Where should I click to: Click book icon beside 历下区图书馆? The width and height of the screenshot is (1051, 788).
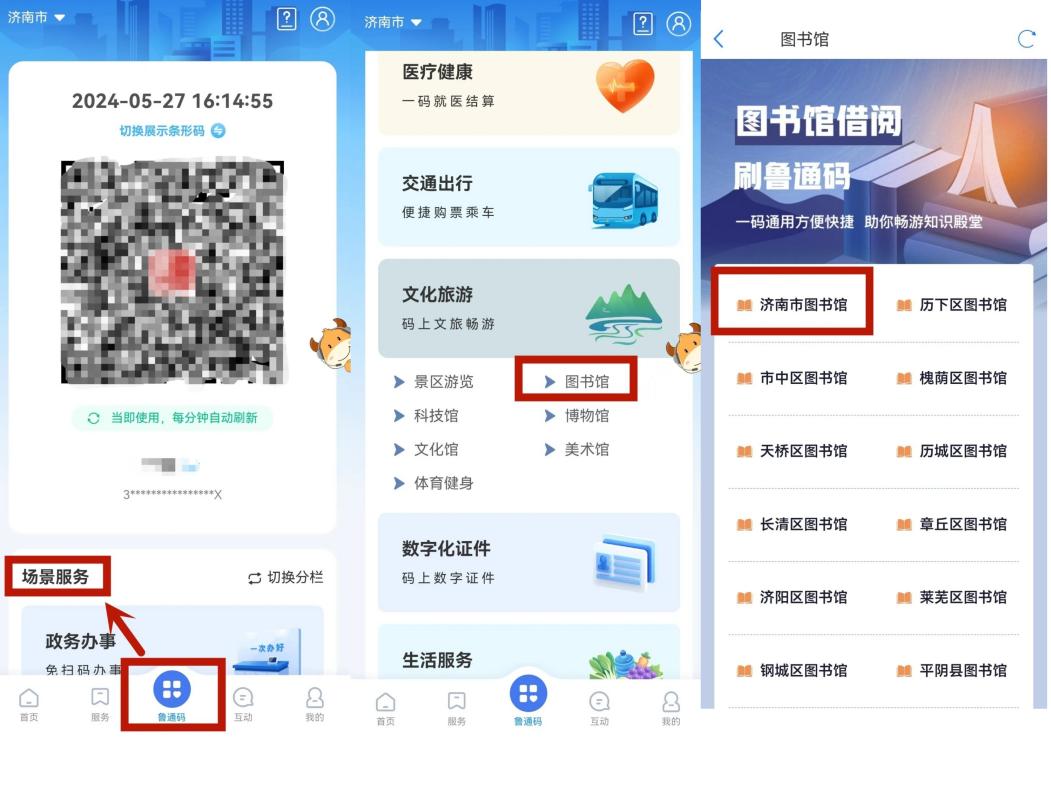click(904, 306)
